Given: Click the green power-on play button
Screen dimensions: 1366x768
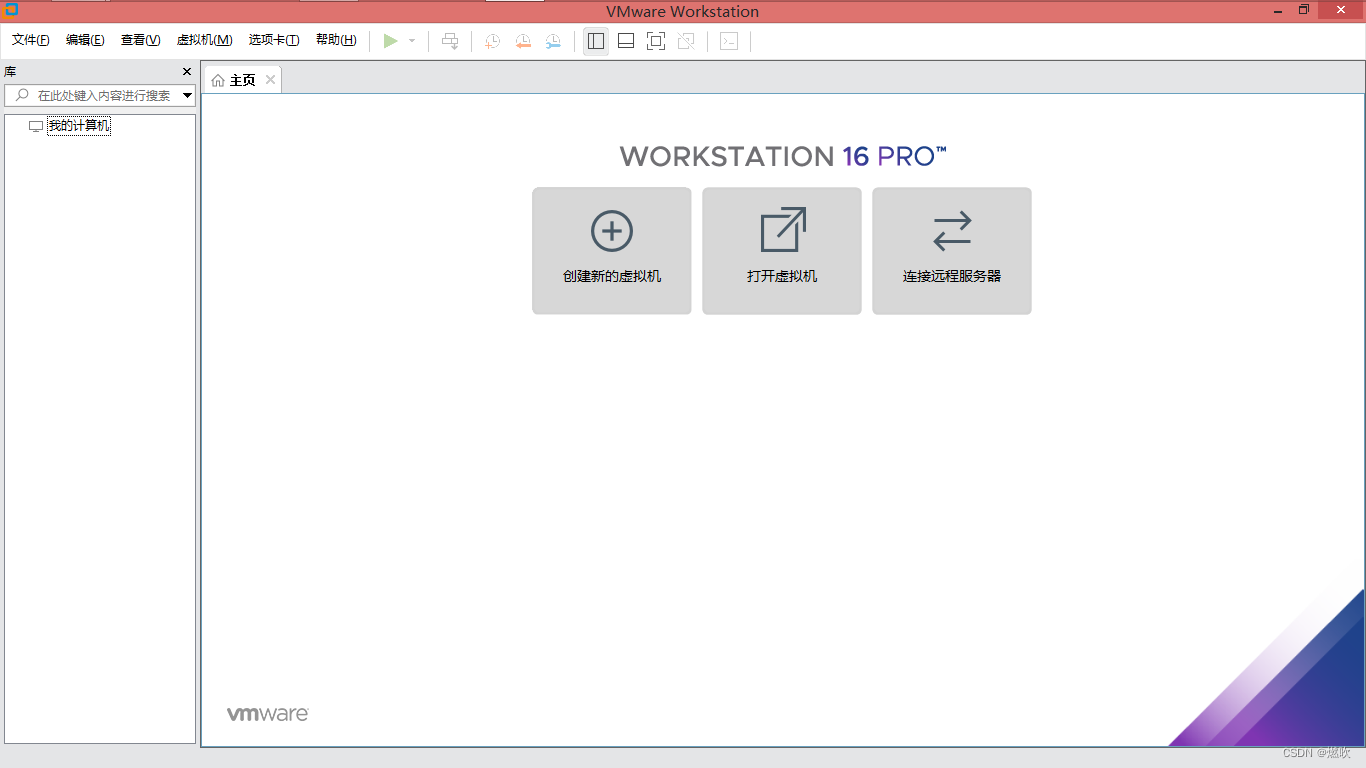Looking at the screenshot, I should [x=391, y=41].
